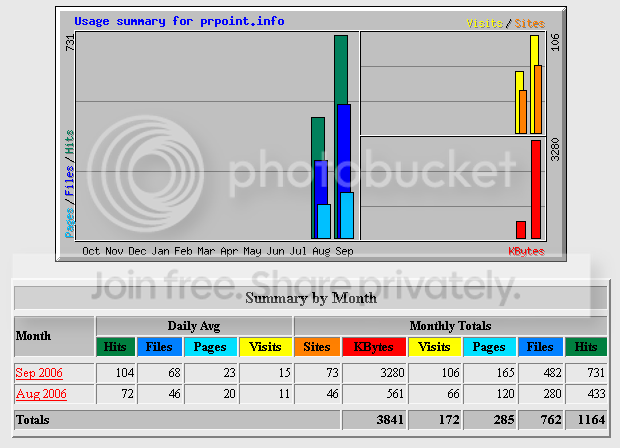The width and height of the screenshot is (620, 448).
Task: Click the blue Monthly Totals Files header
Action: [x=540, y=347]
